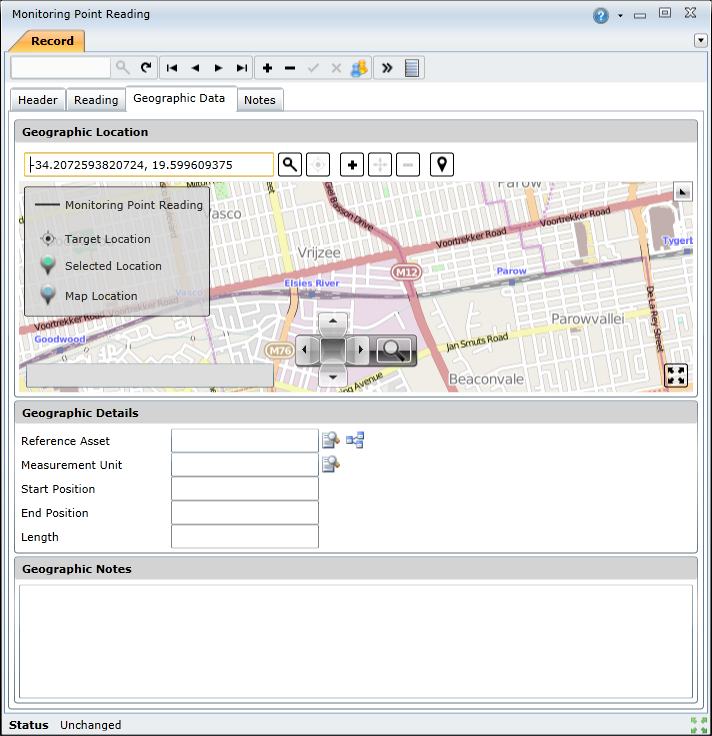Click the toolbar search magnifier icon
The width and height of the screenshot is (712, 736).
pyautogui.click(x=122, y=68)
